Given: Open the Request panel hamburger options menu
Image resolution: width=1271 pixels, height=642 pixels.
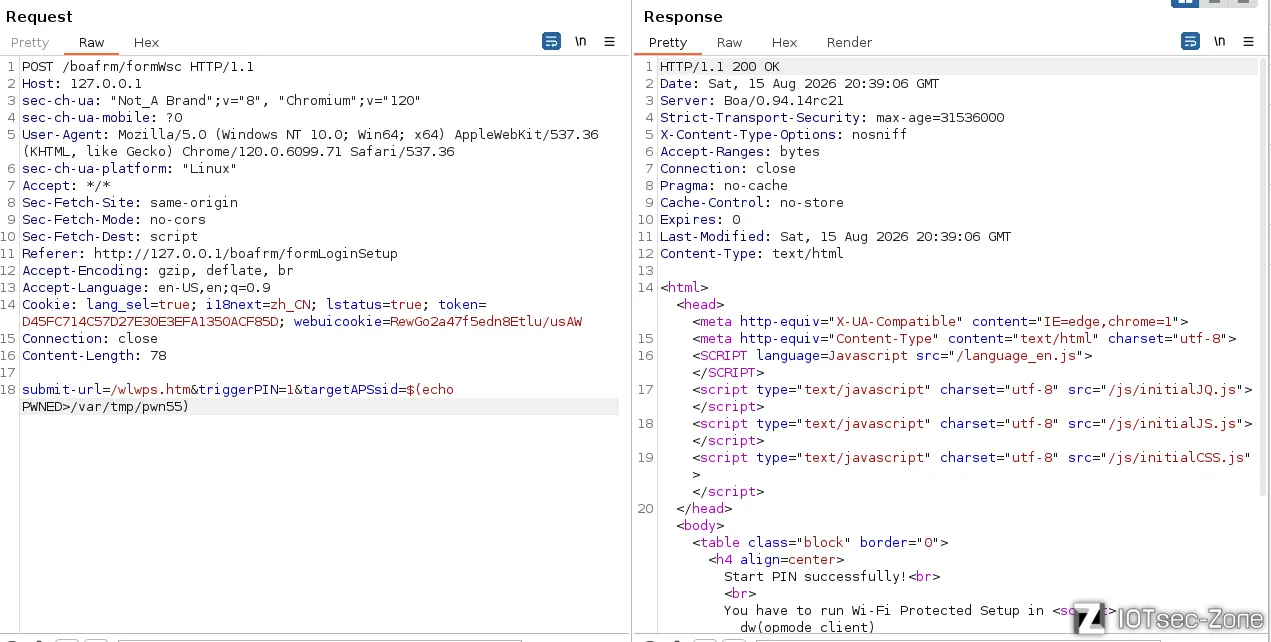Looking at the screenshot, I should click(609, 42).
